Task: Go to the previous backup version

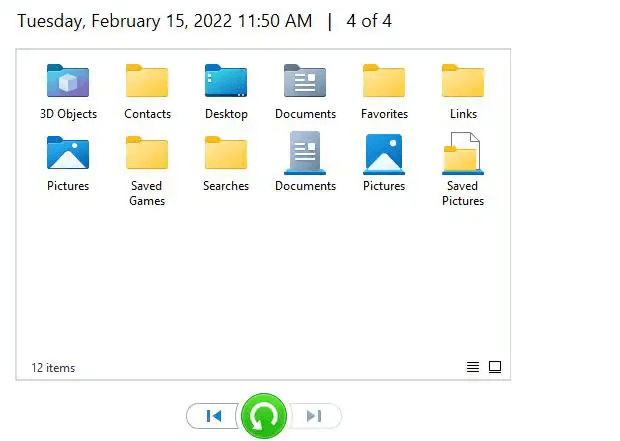Action: (x=213, y=416)
